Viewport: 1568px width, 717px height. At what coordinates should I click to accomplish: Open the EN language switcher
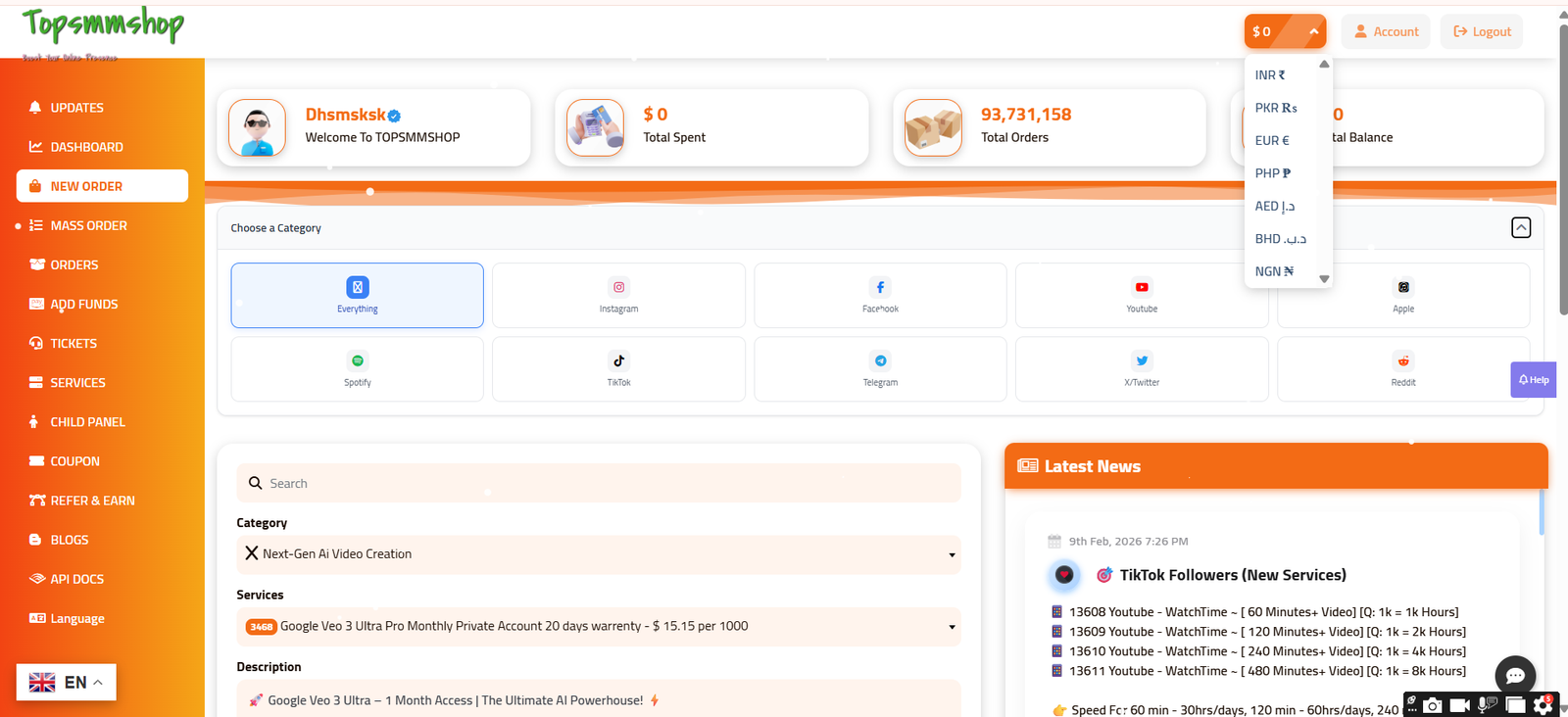pyautogui.click(x=67, y=682)
